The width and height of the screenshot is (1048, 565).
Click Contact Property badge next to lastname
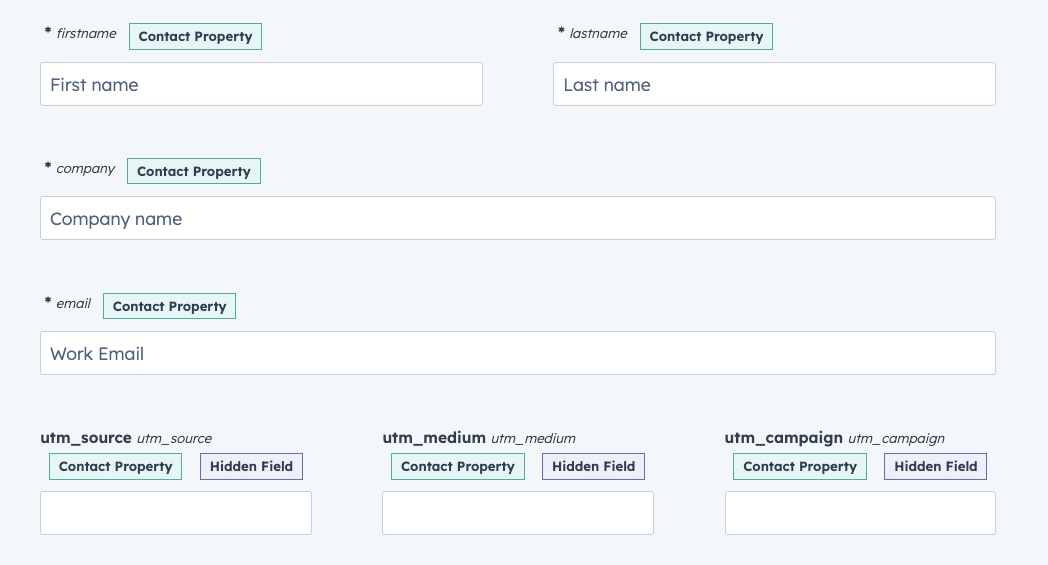(x=706, y=37)
